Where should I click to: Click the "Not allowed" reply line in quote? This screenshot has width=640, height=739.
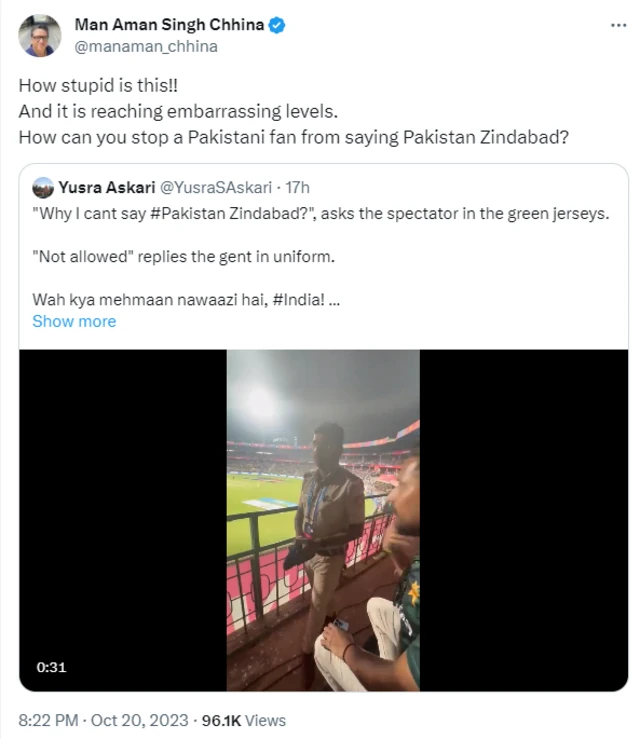183,256
